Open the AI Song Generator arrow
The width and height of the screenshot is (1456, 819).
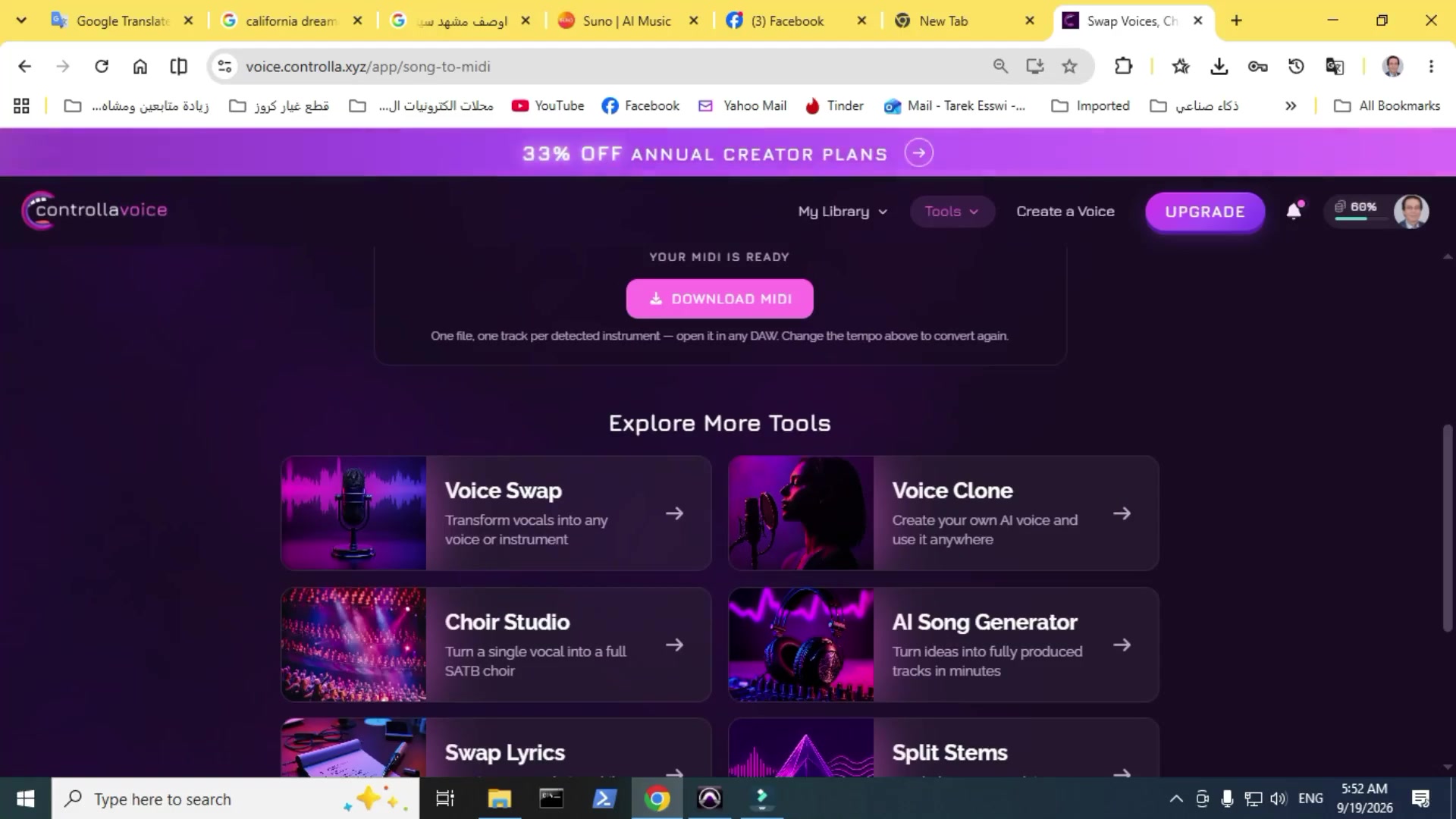[1122, 645]
